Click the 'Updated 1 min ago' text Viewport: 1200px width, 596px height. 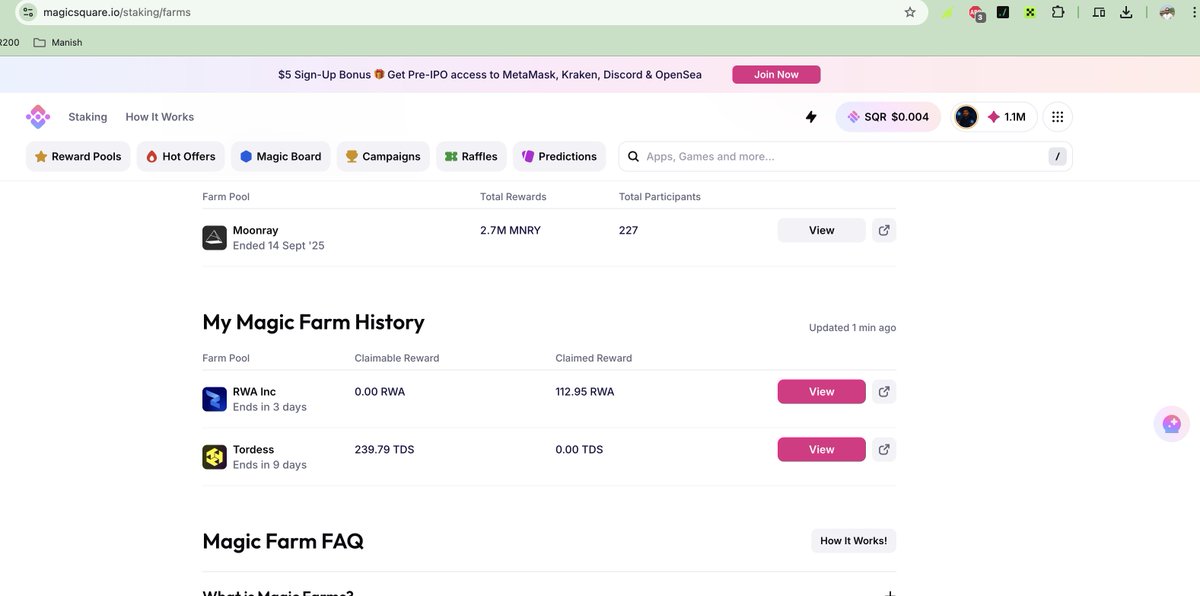click(x=852, y=328)
